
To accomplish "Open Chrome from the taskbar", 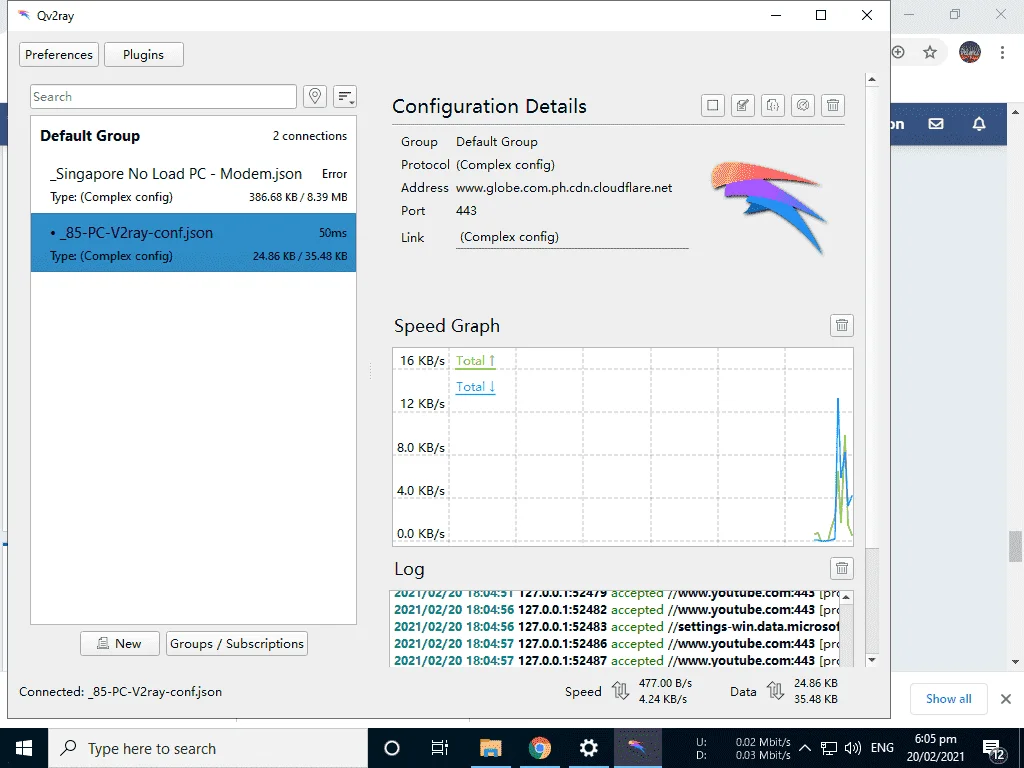I will tap(539, 748).
